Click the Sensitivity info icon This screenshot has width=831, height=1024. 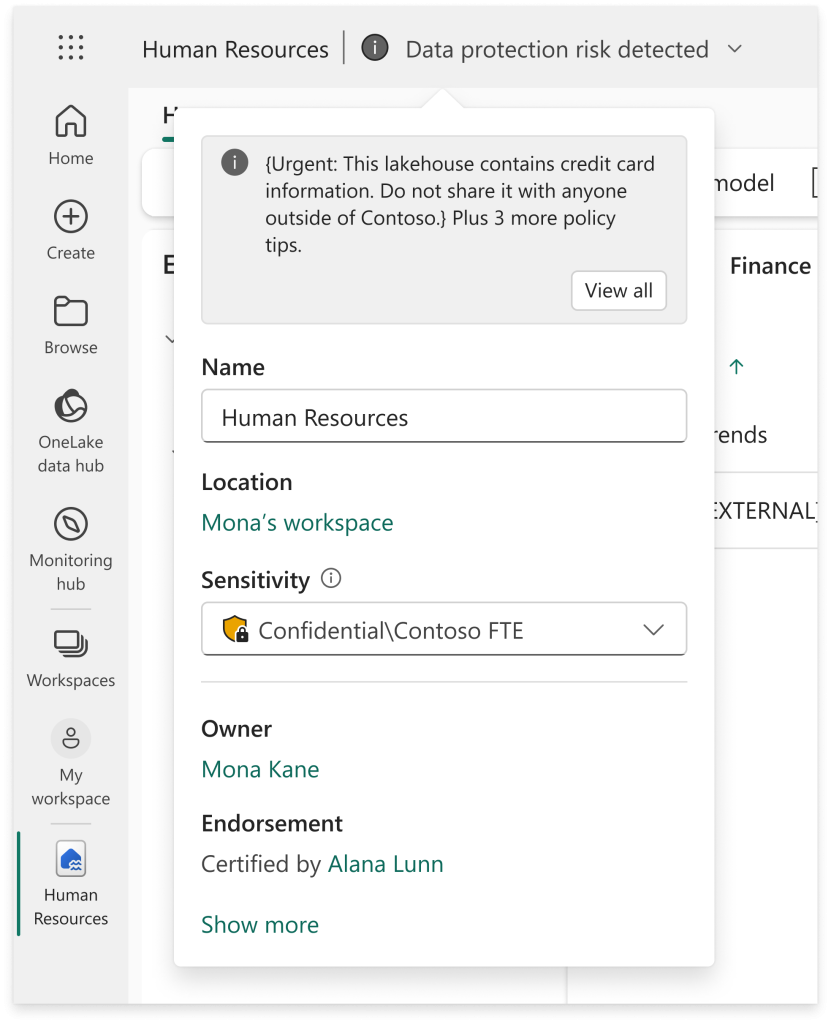tap(331, 578)
